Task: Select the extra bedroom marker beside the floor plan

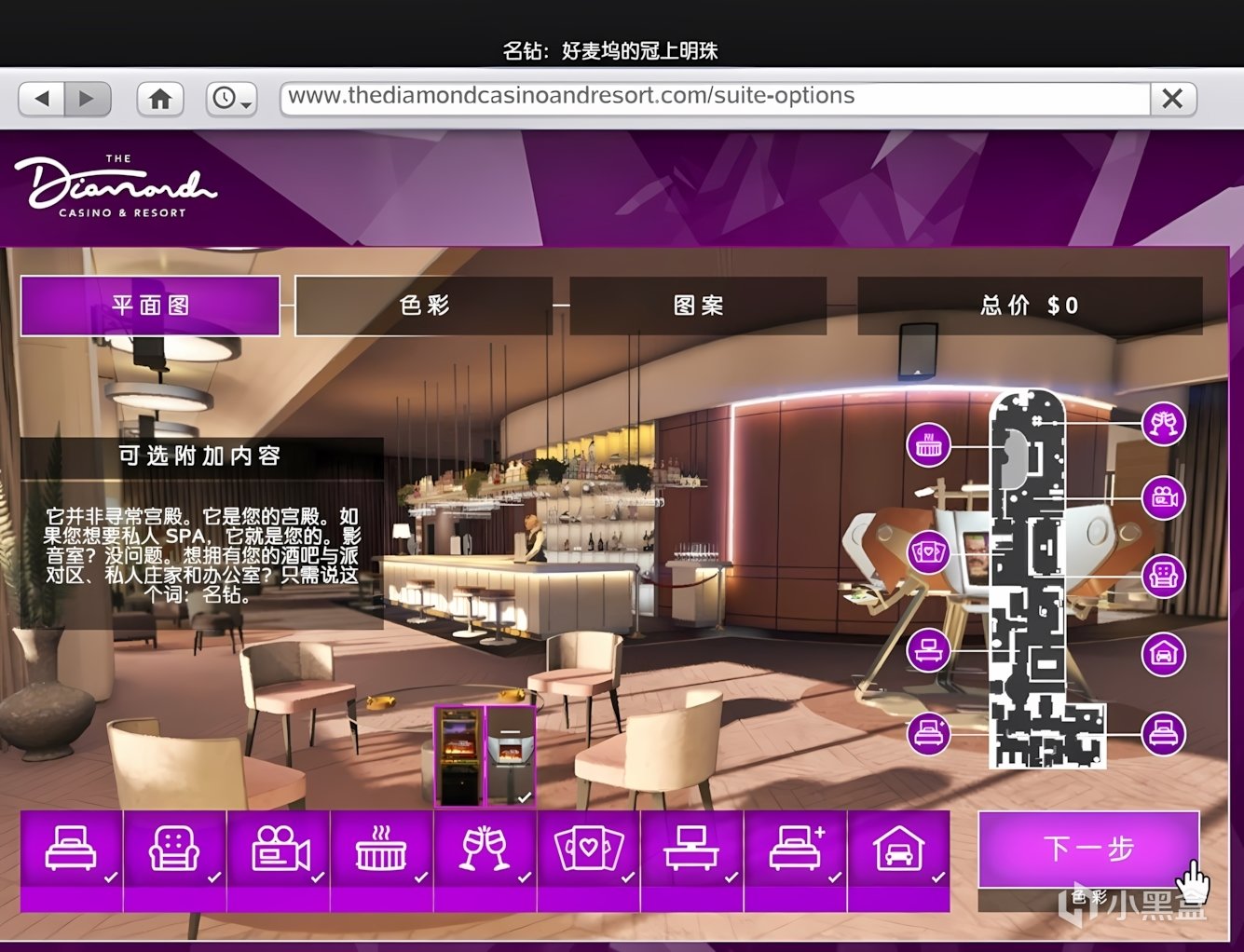Action: (929, 733)
